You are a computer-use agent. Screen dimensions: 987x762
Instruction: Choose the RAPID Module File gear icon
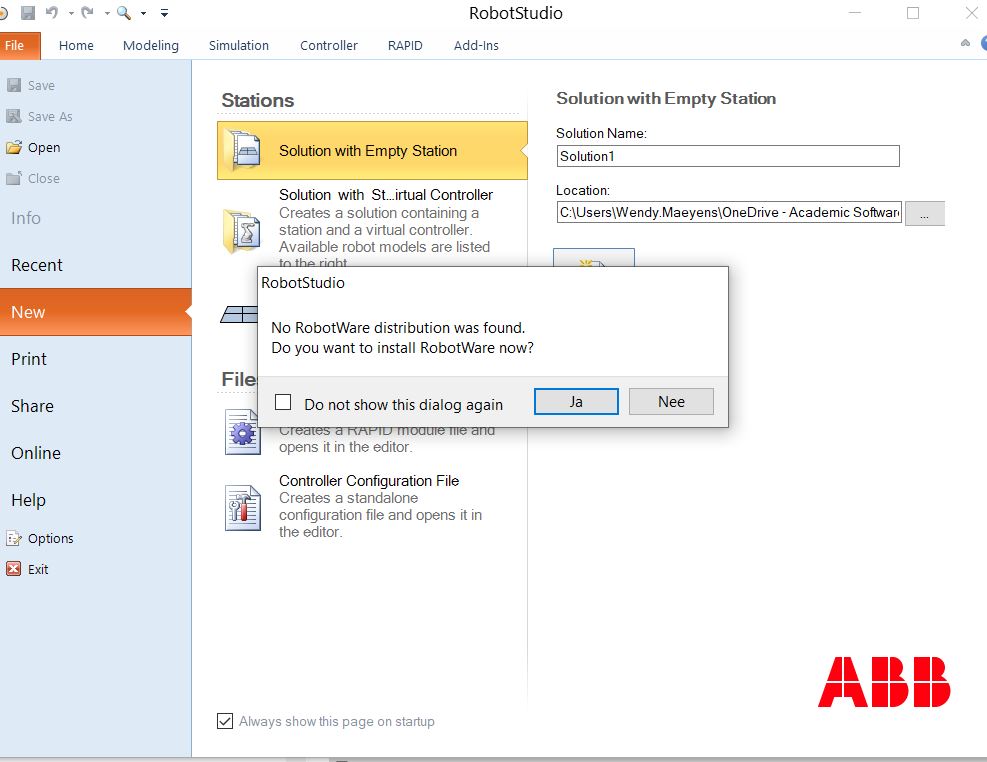[243, 432]
